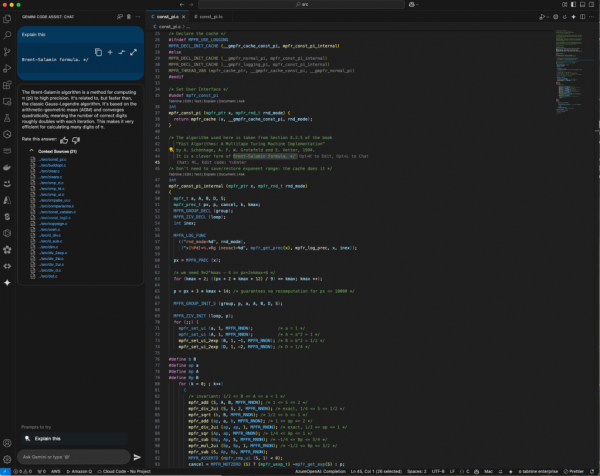600x476 pixels.
Task: Copy the code snippet in chat
Action: (98, 51)
